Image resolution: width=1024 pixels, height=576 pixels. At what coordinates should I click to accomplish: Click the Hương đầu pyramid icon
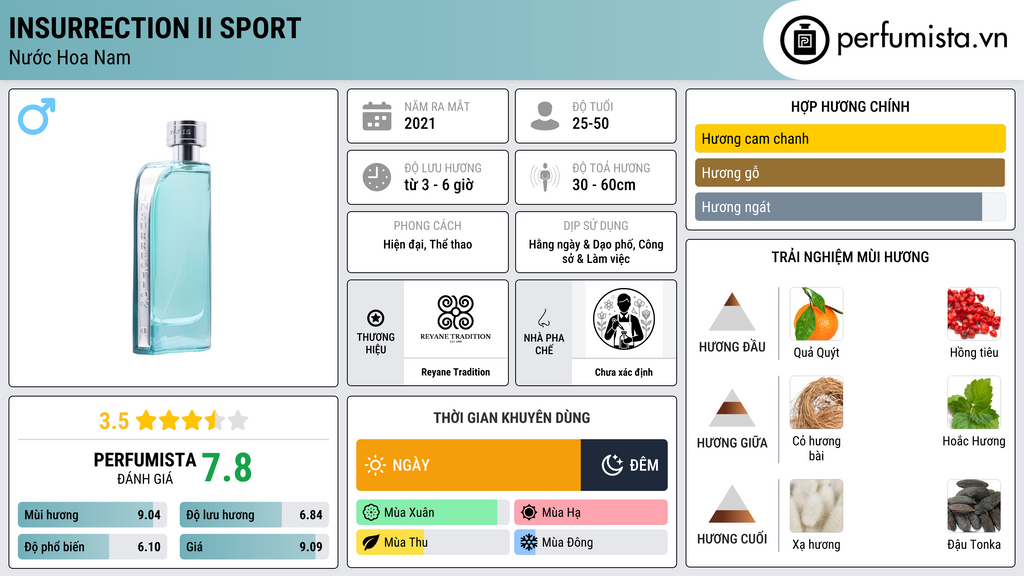732,312
